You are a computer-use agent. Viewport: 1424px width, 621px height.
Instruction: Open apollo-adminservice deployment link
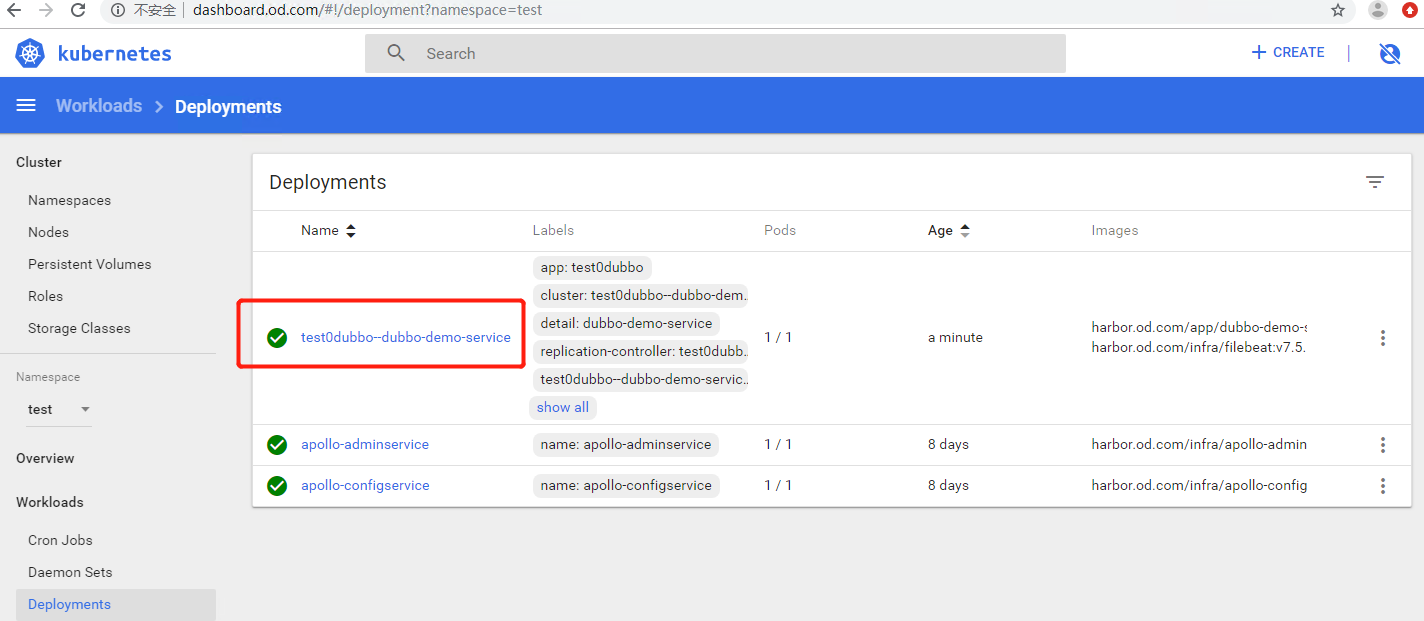pyautogui.click(x=365, y=445)
